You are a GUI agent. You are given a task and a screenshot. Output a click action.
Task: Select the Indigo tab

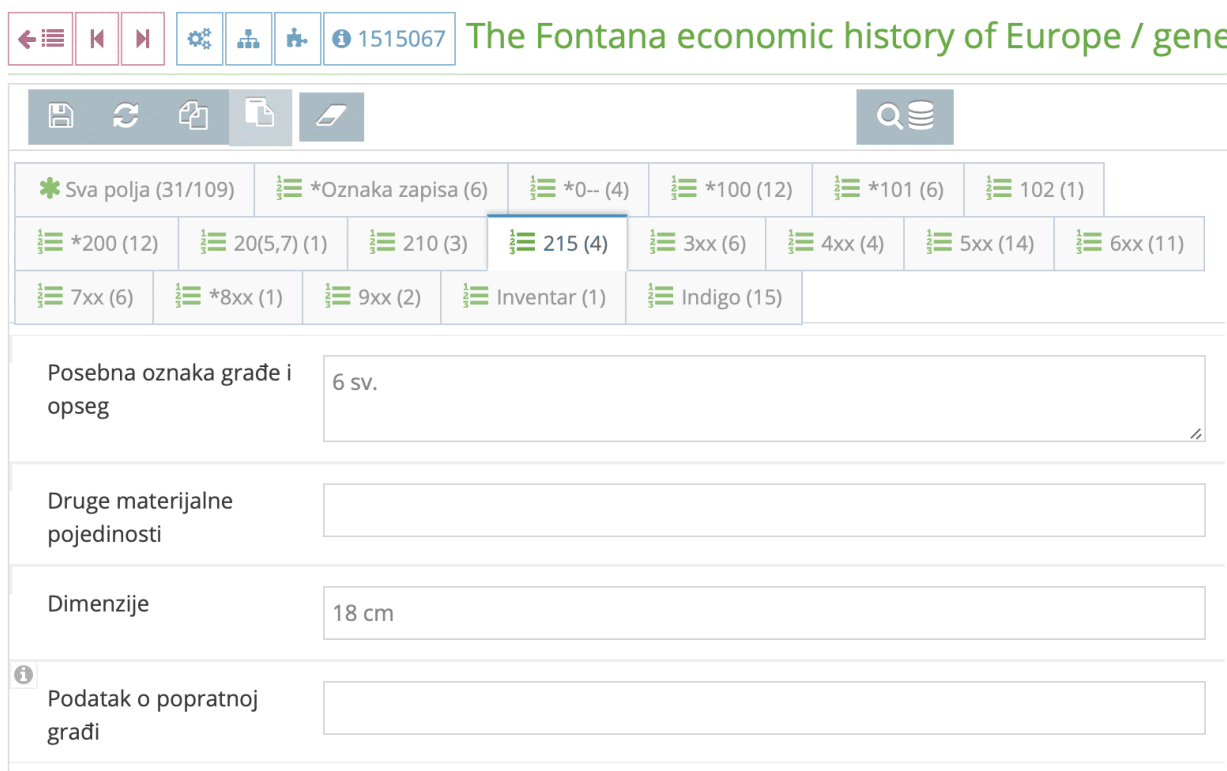(713, 297)
